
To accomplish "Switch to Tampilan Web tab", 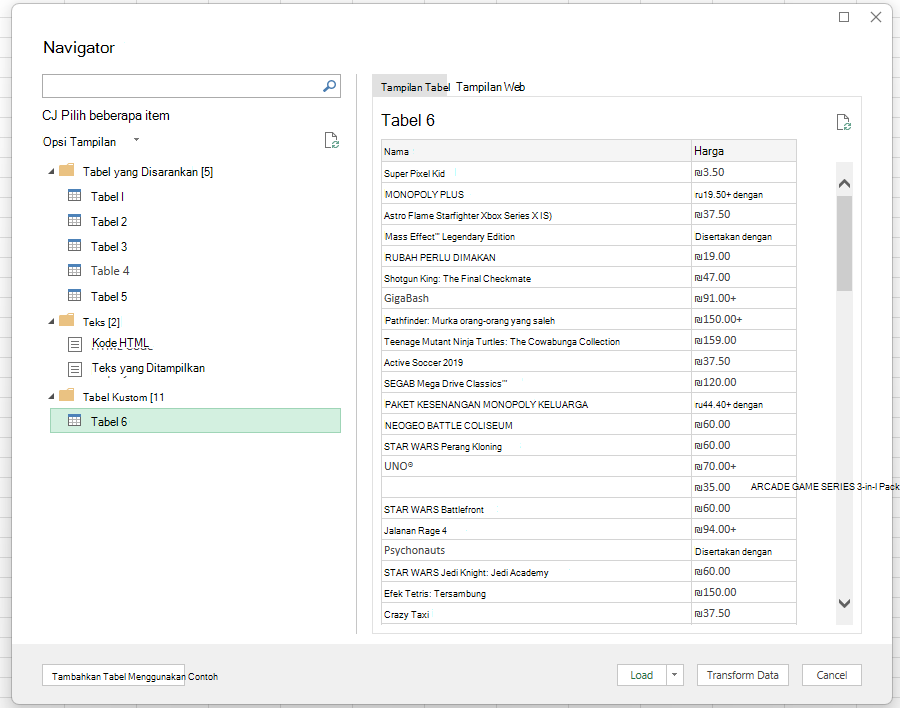I will [490, 87].
